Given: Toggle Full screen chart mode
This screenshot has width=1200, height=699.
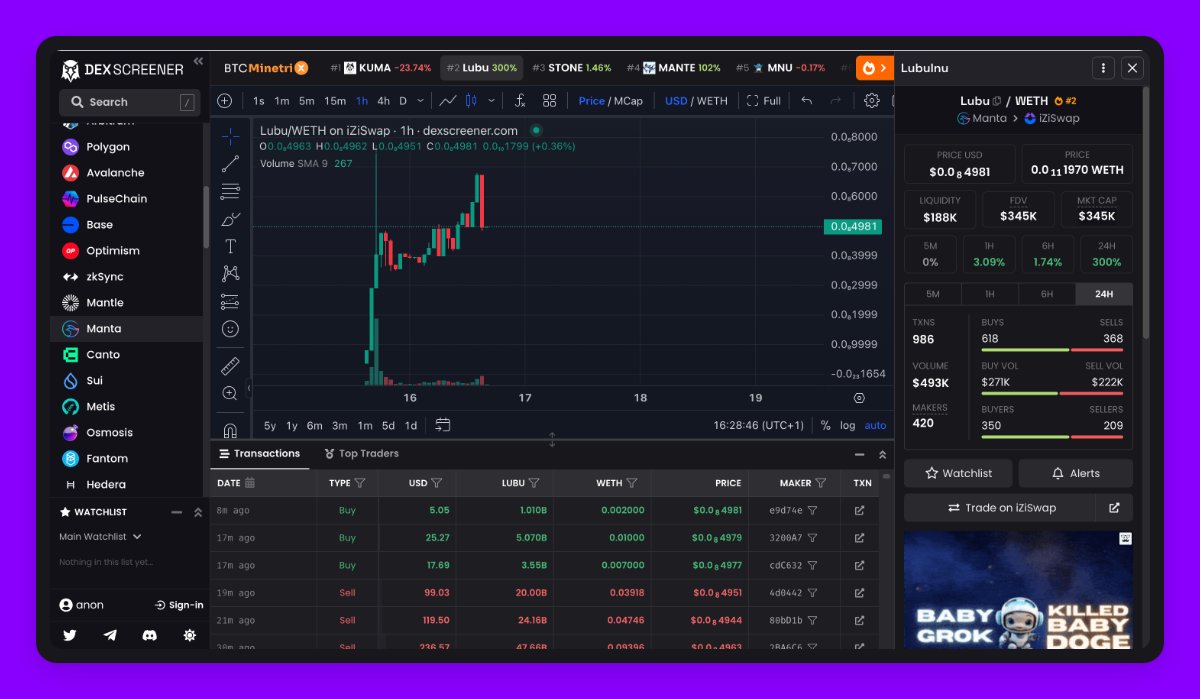Looking at the screenshot, I should pos(764,101).
